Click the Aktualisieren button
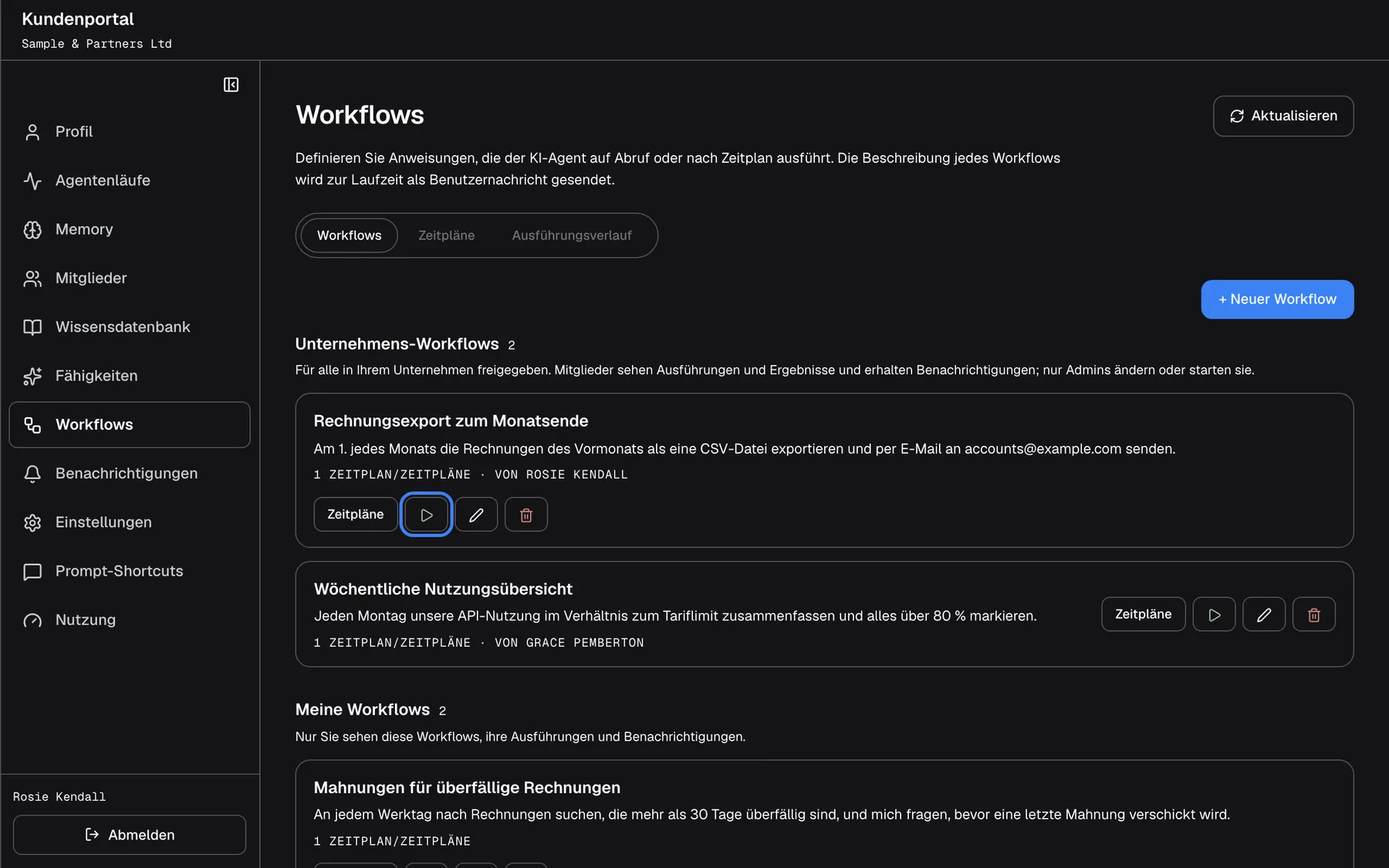Screen dimensions: 1389x868 point(1283,116)
